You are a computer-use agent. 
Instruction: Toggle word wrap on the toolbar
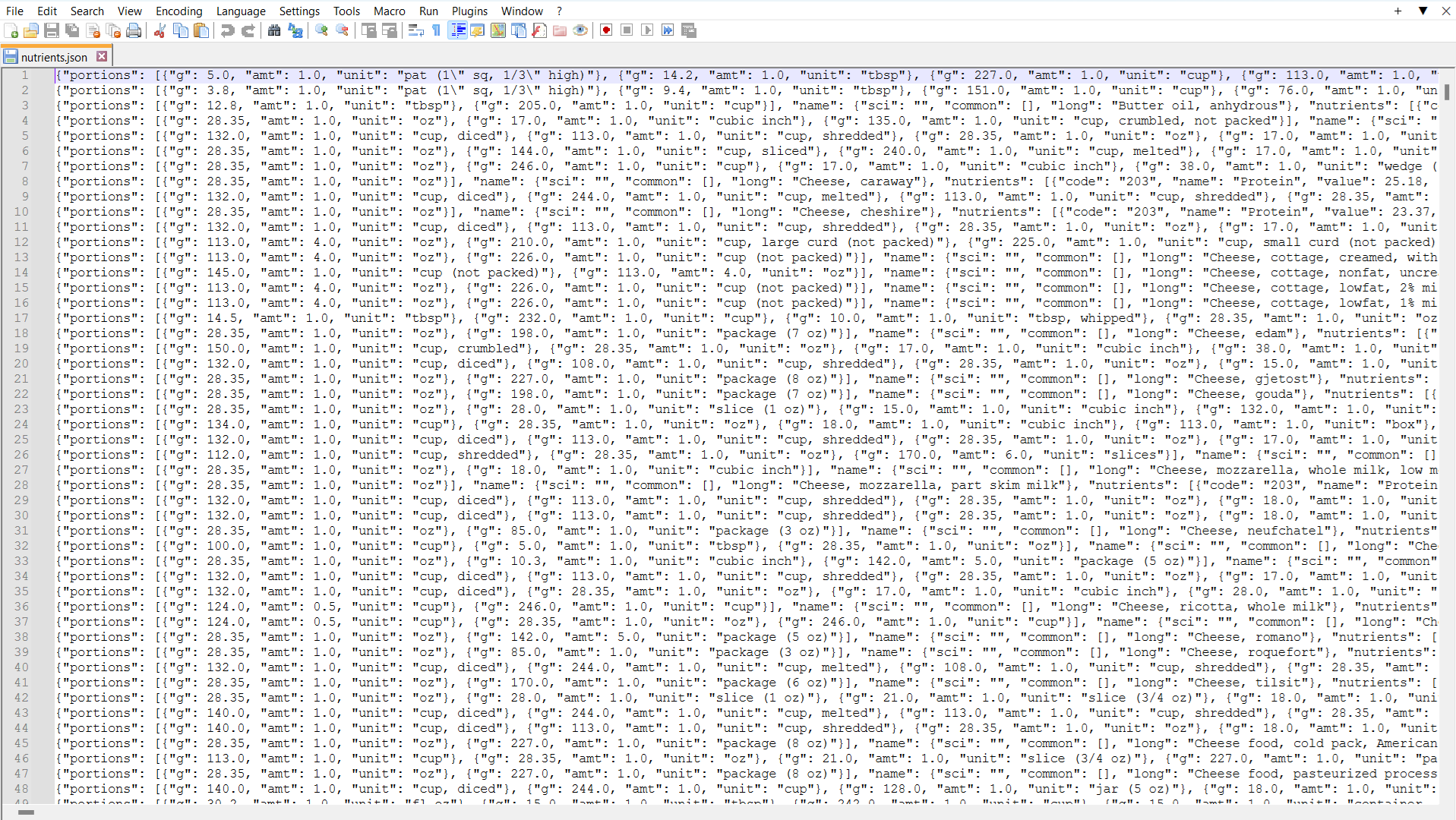[415, 30]
